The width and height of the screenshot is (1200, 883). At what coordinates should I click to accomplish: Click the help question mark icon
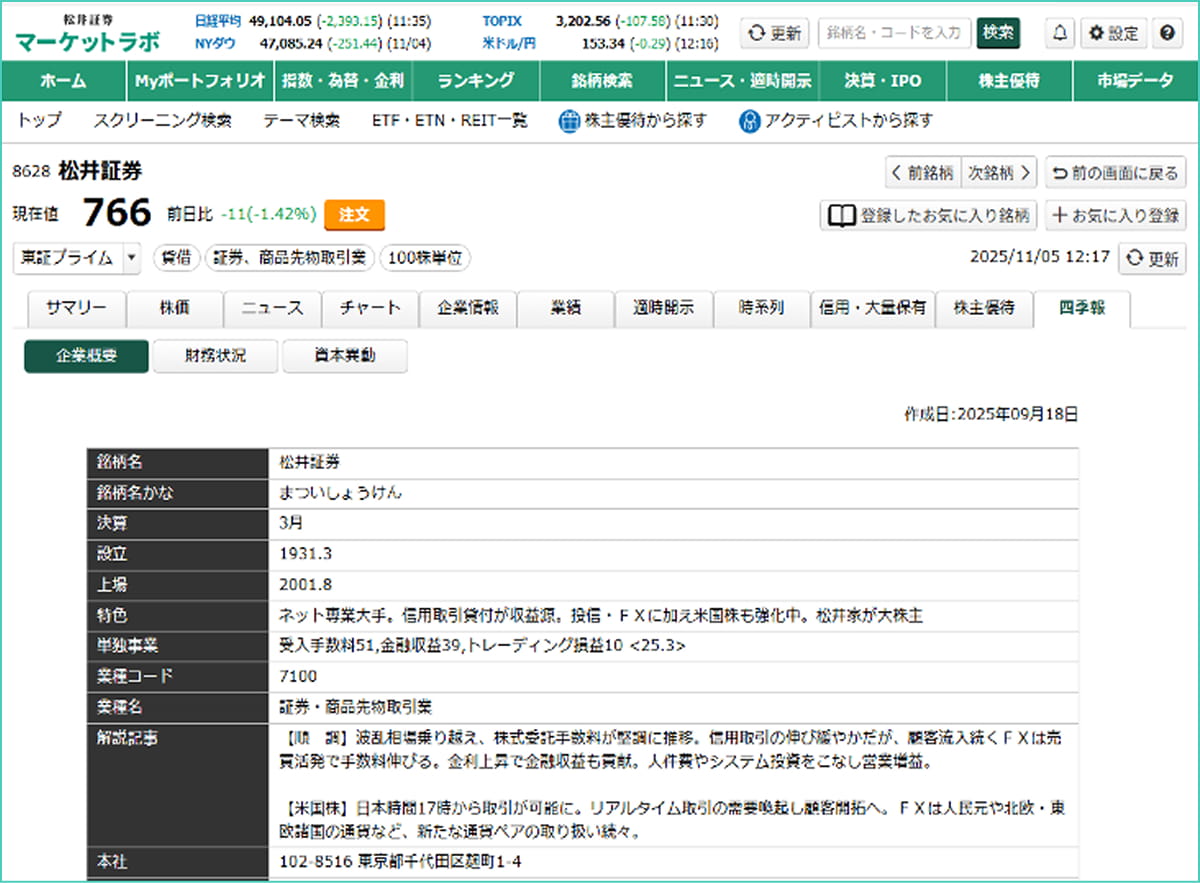tap(1166, 33)
